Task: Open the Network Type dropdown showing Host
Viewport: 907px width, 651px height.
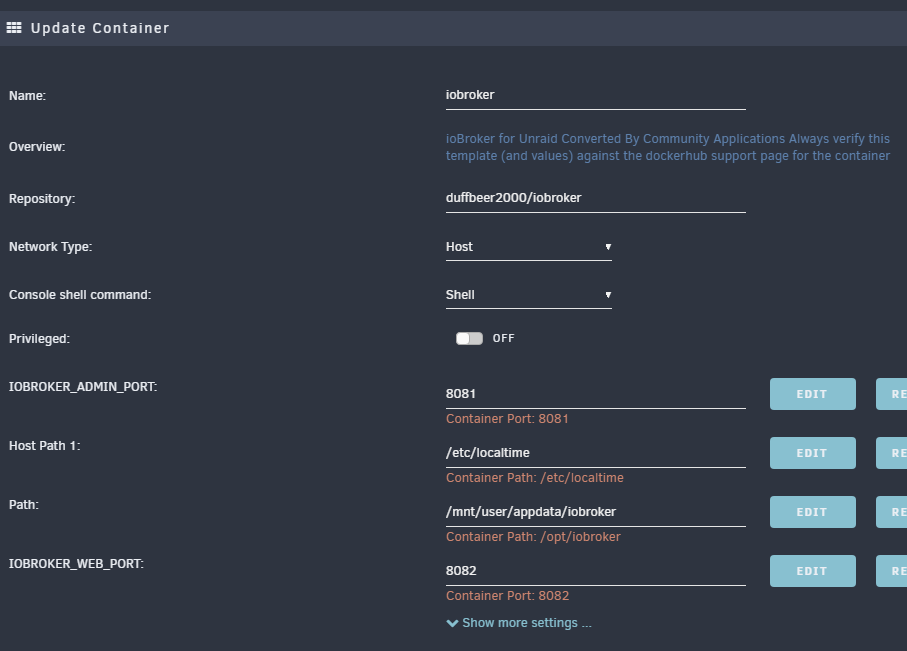Action: pyautogui.click(x=529, y=247)
